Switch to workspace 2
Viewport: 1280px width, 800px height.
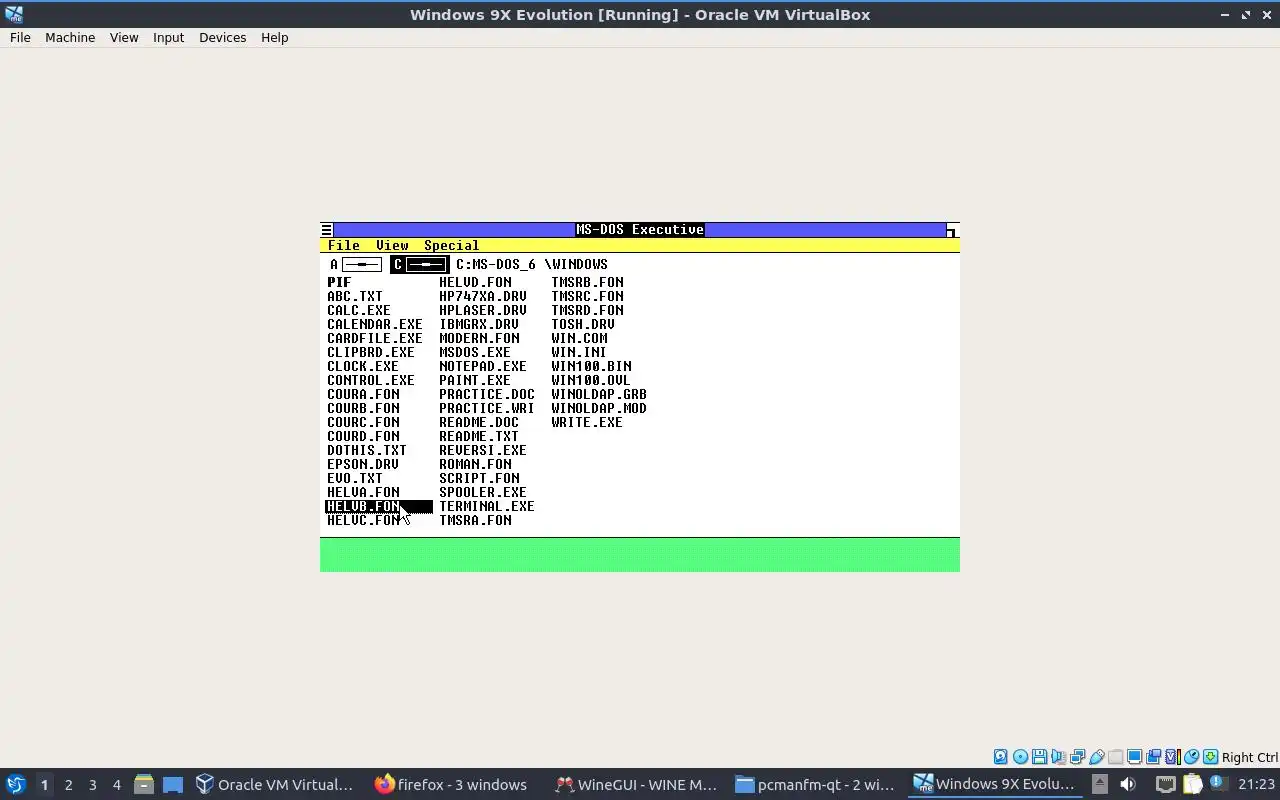(x=68, y=785)
